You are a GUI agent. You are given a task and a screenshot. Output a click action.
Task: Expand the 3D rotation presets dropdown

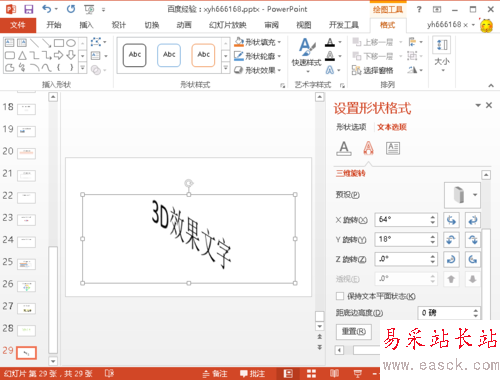tap(475, 195)
